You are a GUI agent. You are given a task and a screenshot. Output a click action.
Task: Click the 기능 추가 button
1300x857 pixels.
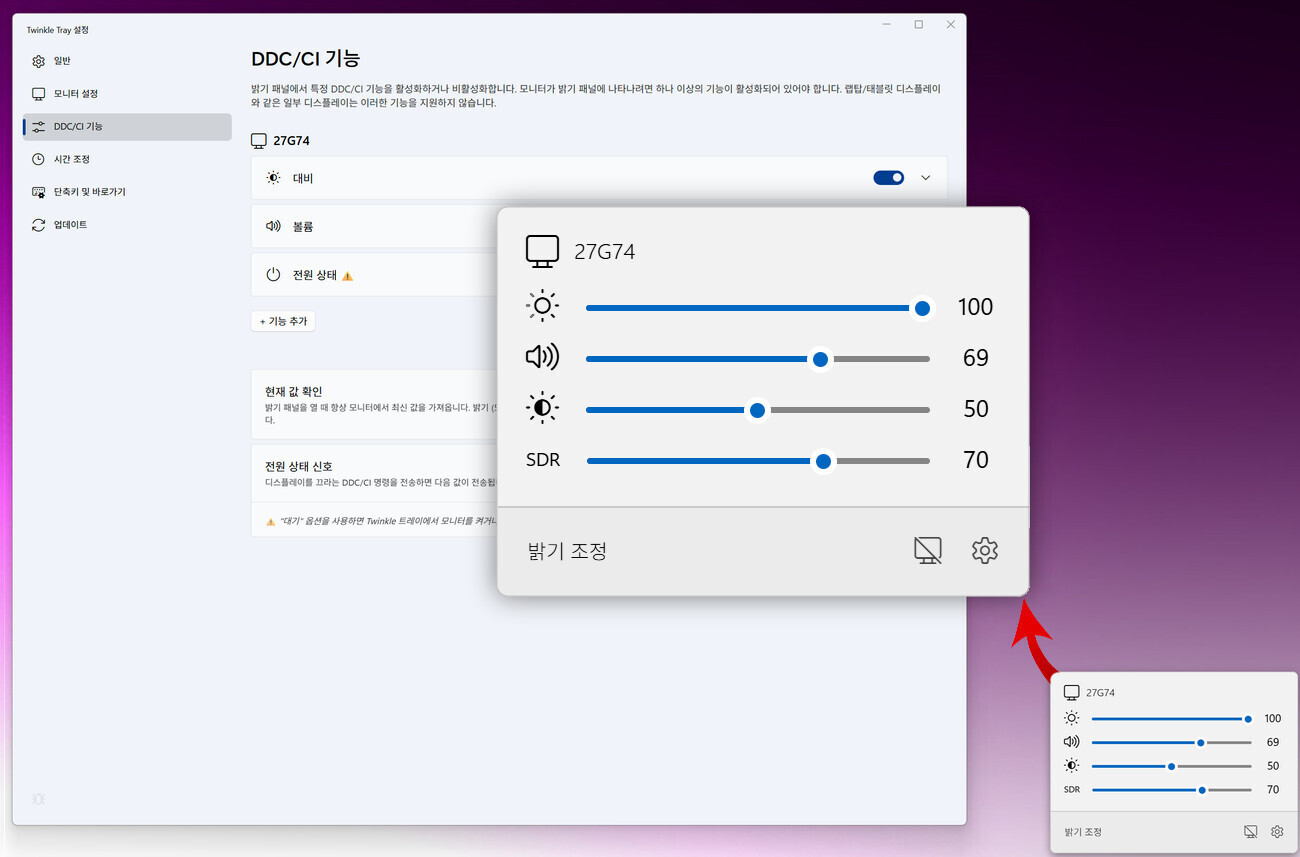click(283, 320)
